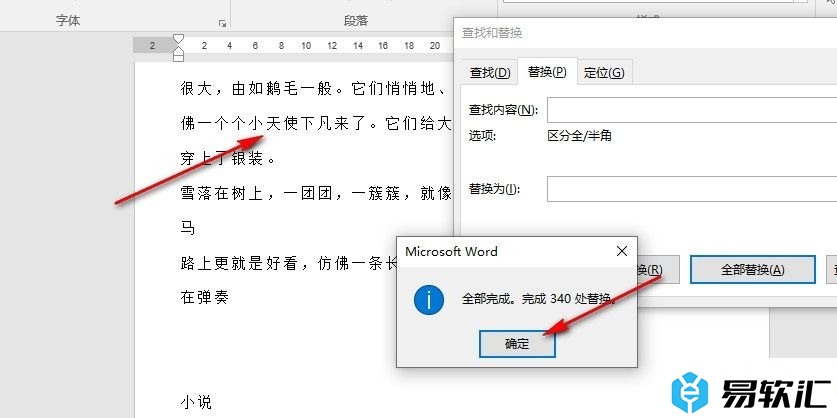
Task: Click the text line 在弹奏
Action: pyautogui.click(x=205, y=297)
